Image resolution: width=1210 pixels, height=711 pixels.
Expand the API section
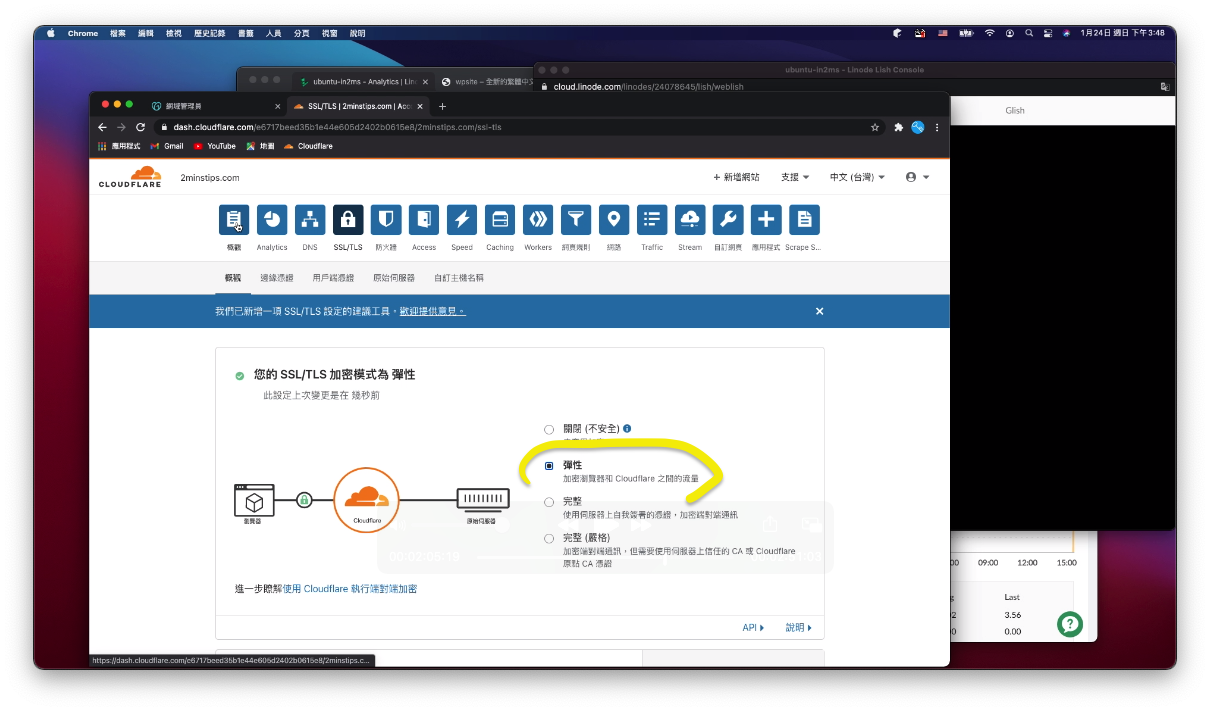(753, 628)
